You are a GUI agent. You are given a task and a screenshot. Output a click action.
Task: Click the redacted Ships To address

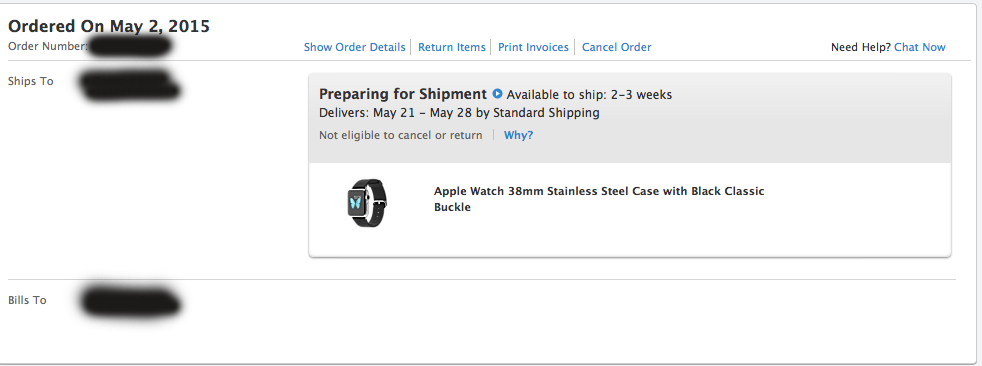(131, 87)
